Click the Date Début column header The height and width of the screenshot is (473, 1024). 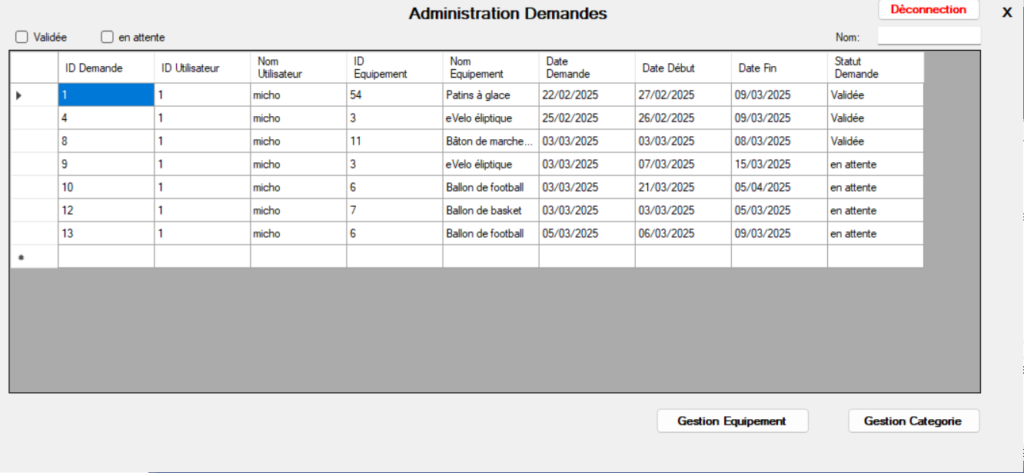[x=682, y=68]
